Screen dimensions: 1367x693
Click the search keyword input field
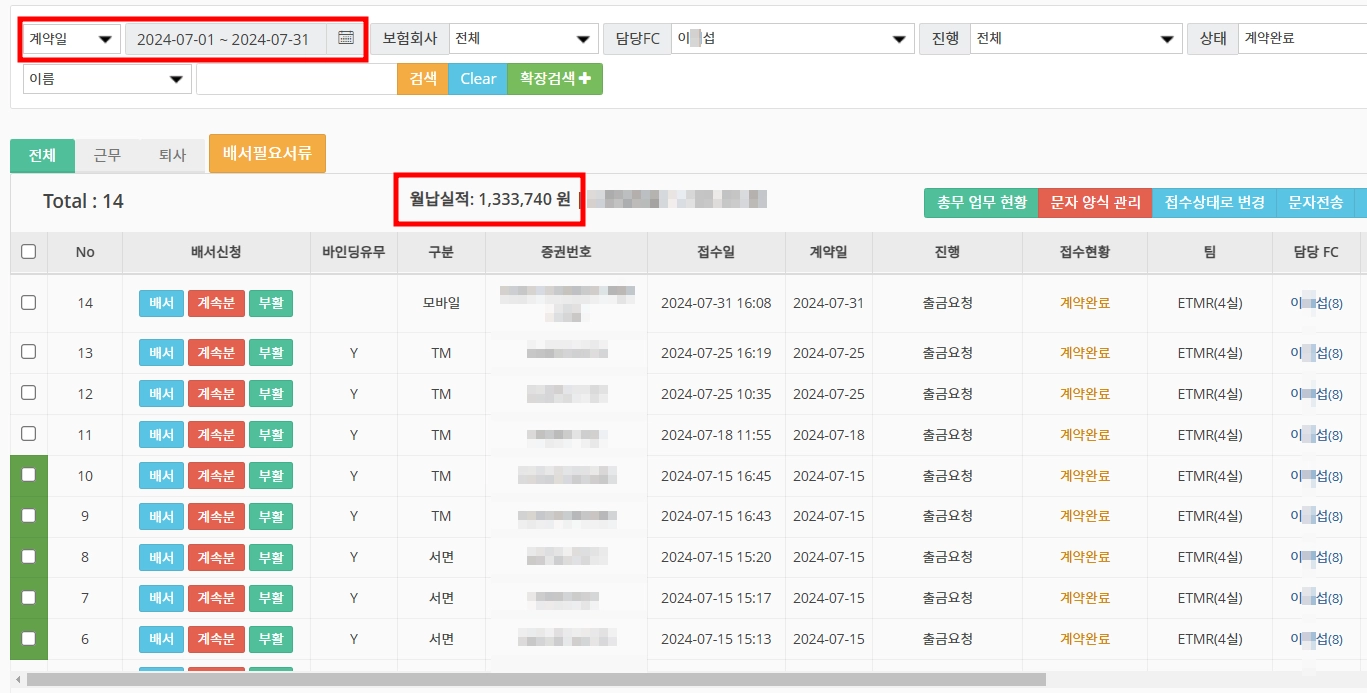coord(295,78)
